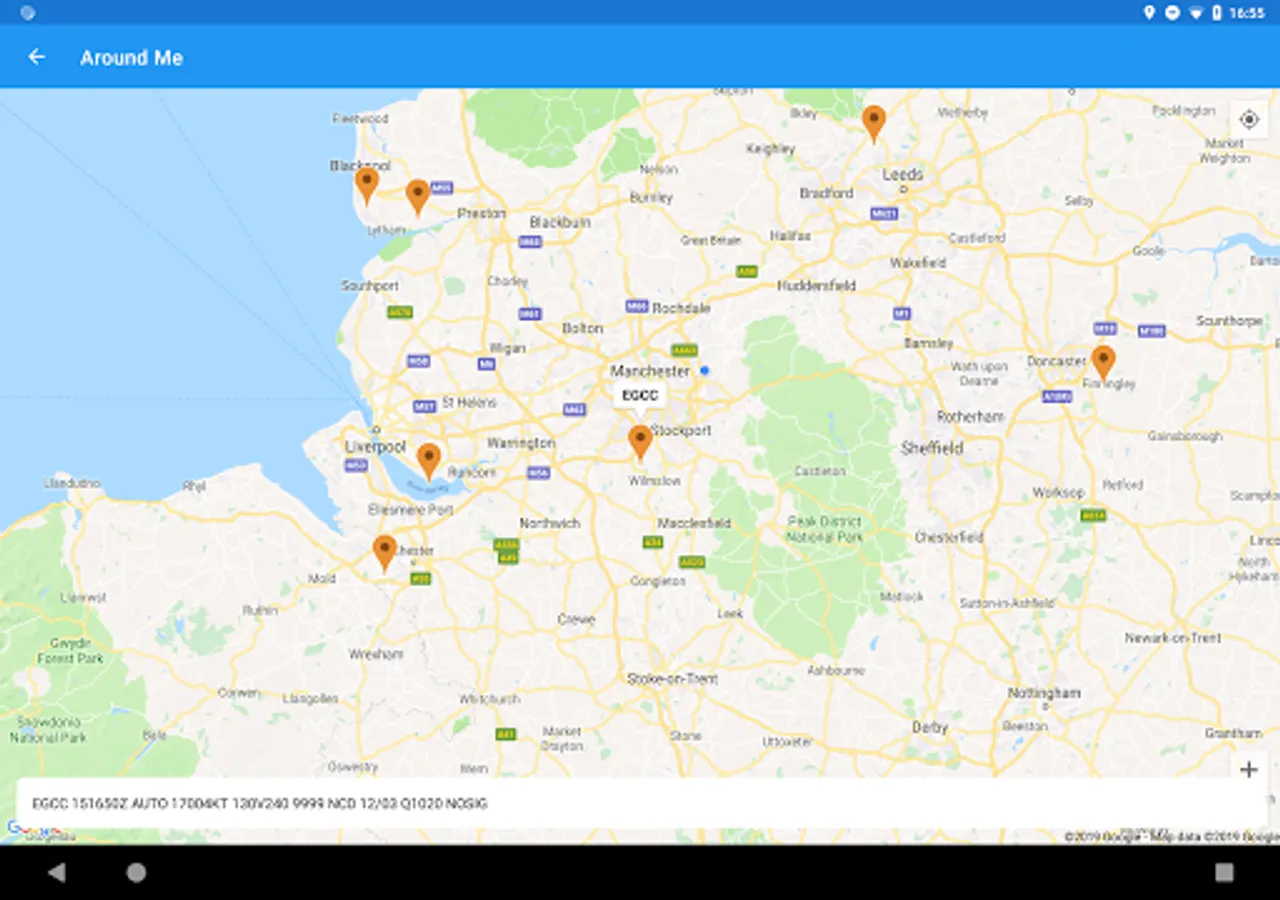Go back using the toolbar arrow
Image resolution: width=1280 pixels, height=900 pixels.
pyautogui.click(x=37, y=57)
